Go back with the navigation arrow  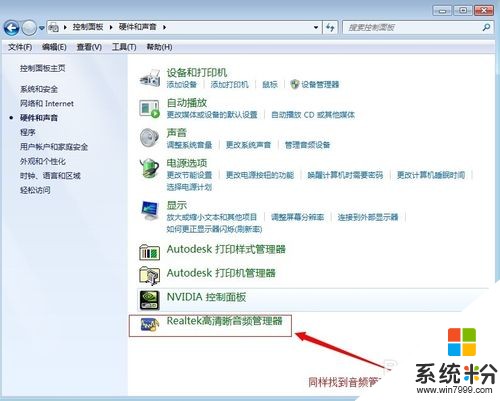point(12,28)
